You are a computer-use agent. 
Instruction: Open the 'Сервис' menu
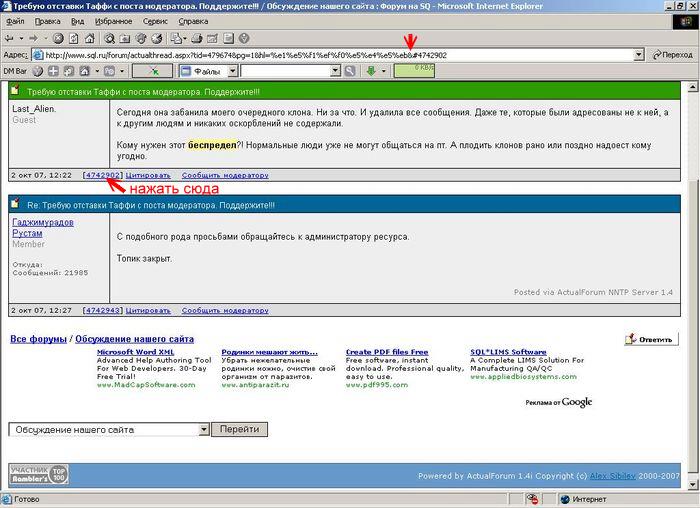click(155, 20)
